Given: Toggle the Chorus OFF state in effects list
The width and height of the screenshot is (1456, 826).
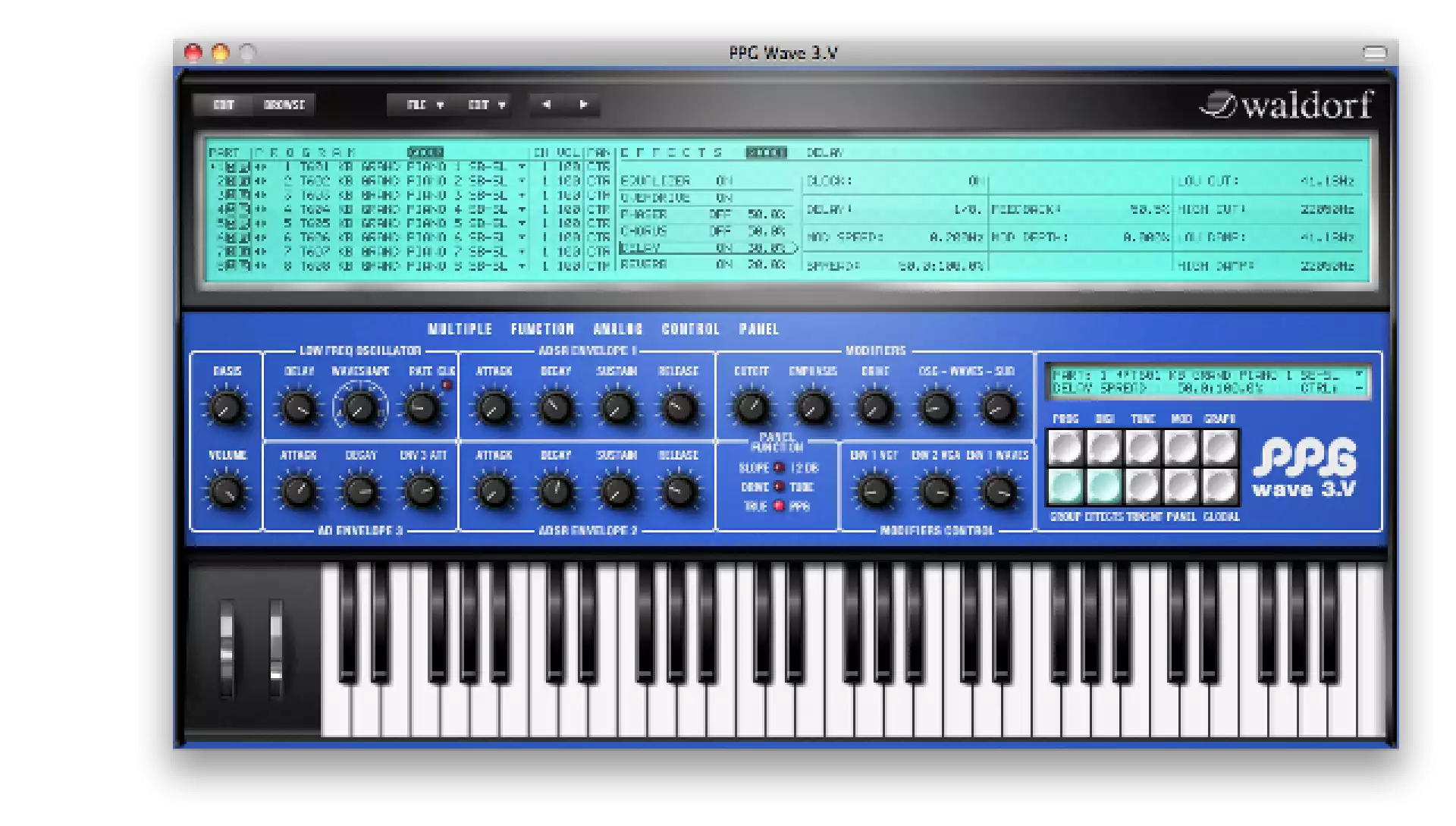Looking at the screenshot, I should pyautogui.click(x=720, y=231).
